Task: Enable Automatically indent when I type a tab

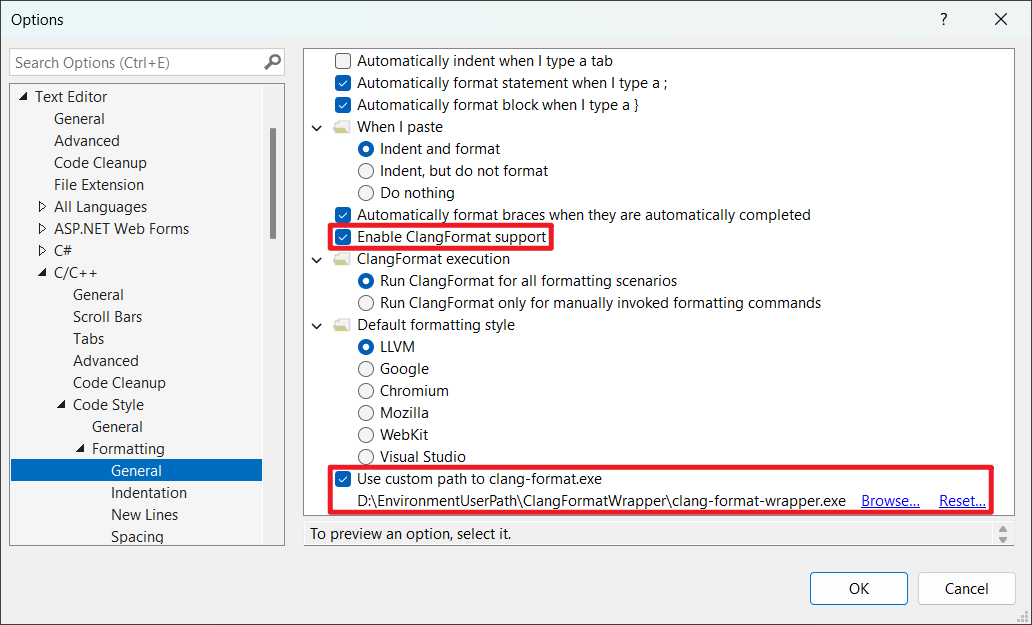Action: (x=343, y=61)
